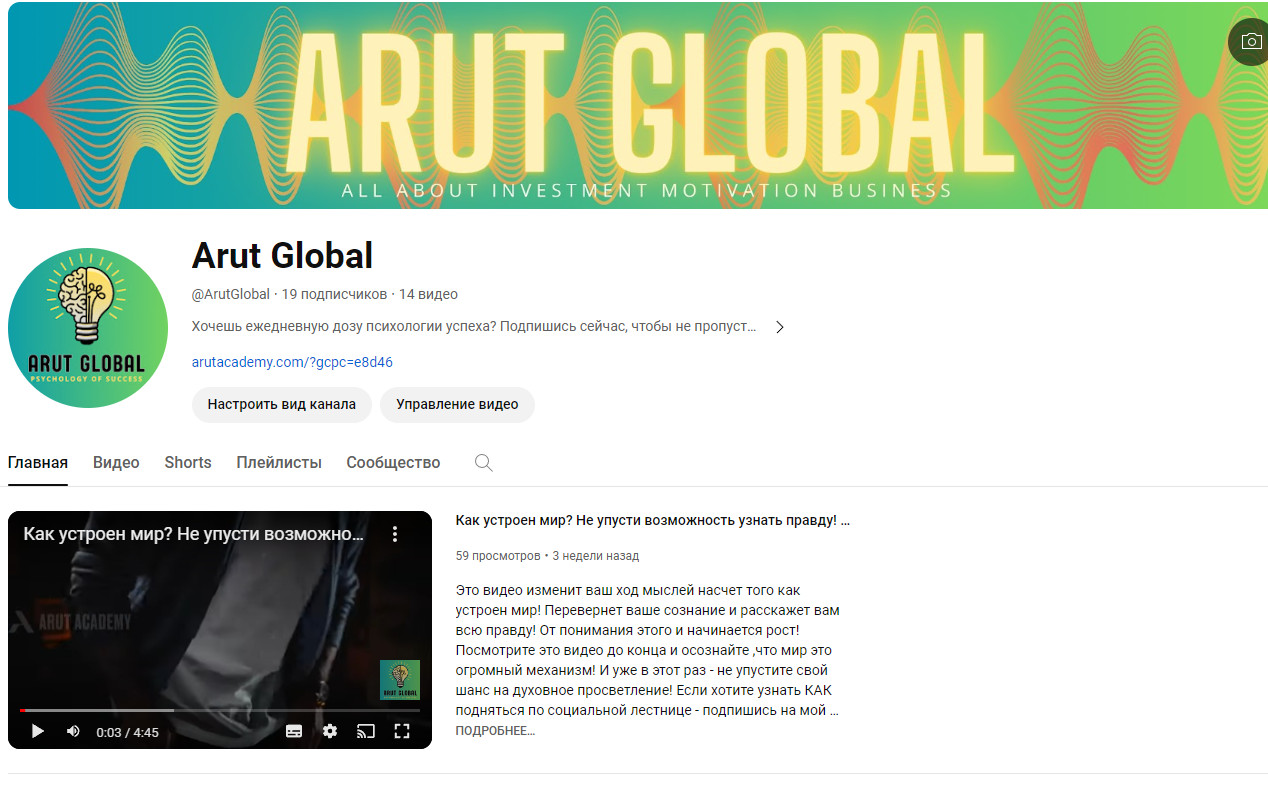The width and height of the screenshot is (1268, 785).
Task: Click the 59 просмотров view count text
Action: pos(497,556)
